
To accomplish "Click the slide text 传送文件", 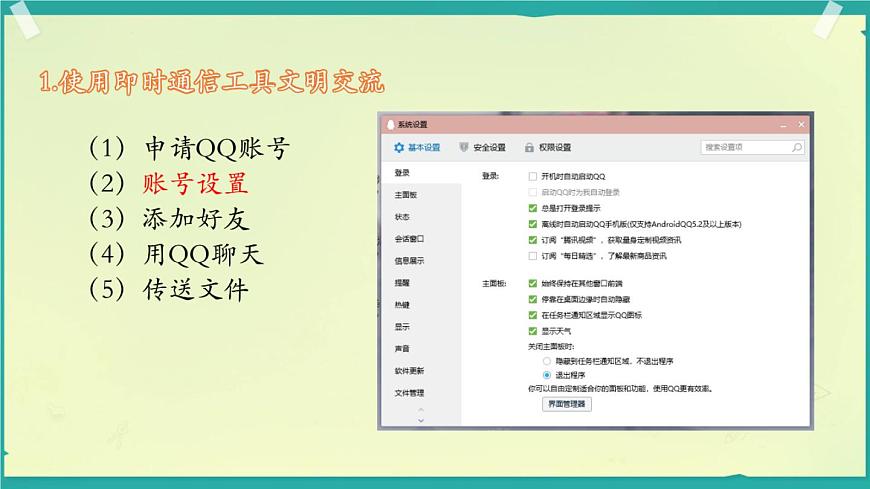I will 195,290.
